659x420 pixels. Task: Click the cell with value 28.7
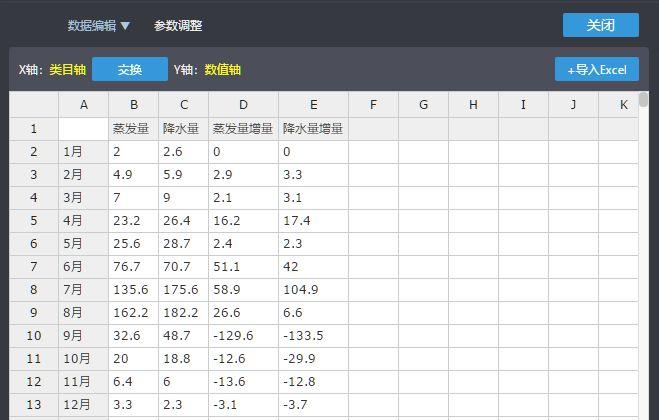pyautogui.click(x=184, y=243)
